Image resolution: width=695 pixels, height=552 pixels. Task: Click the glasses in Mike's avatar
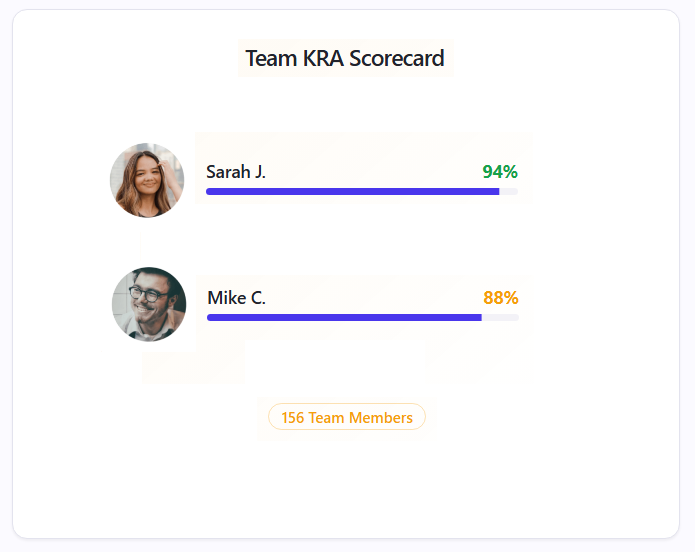pos(148,294)
